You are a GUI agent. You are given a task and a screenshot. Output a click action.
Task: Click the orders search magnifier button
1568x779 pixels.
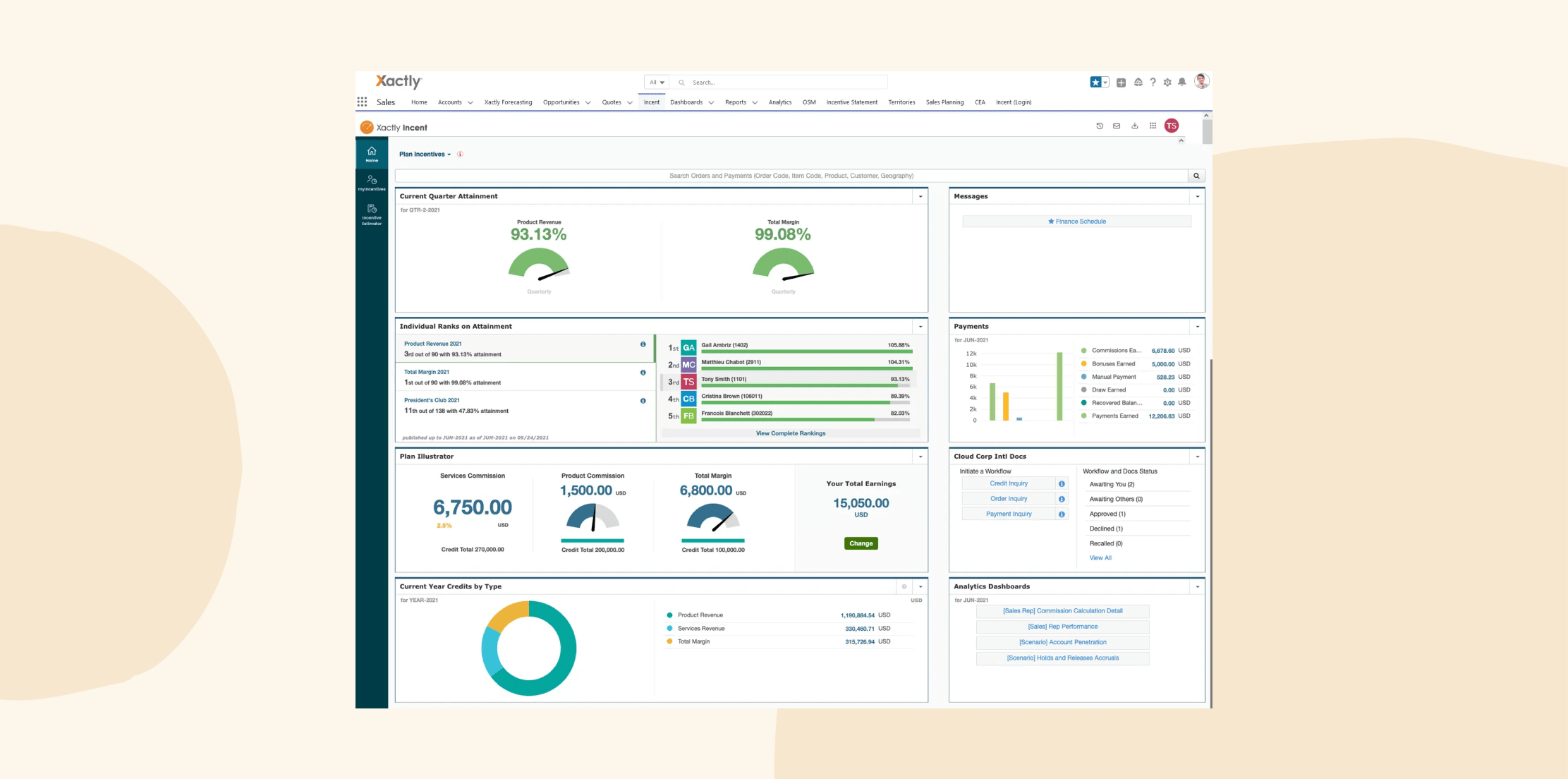(1196, 176)
